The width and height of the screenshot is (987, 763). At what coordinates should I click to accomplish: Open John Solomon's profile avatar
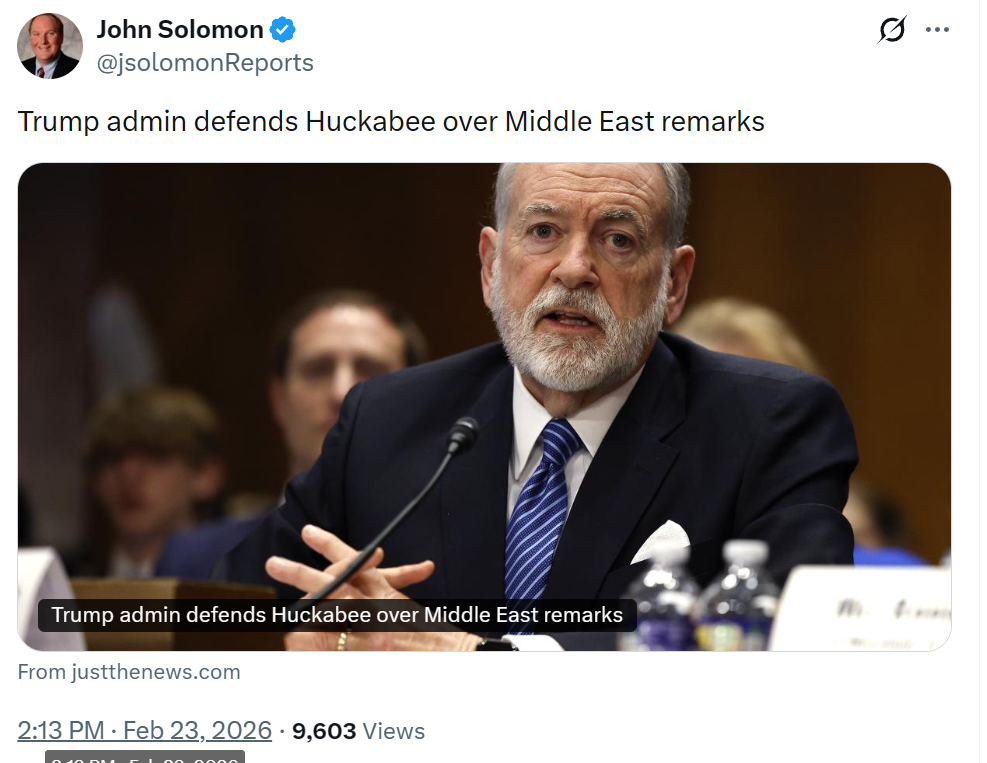click(50, 46)
